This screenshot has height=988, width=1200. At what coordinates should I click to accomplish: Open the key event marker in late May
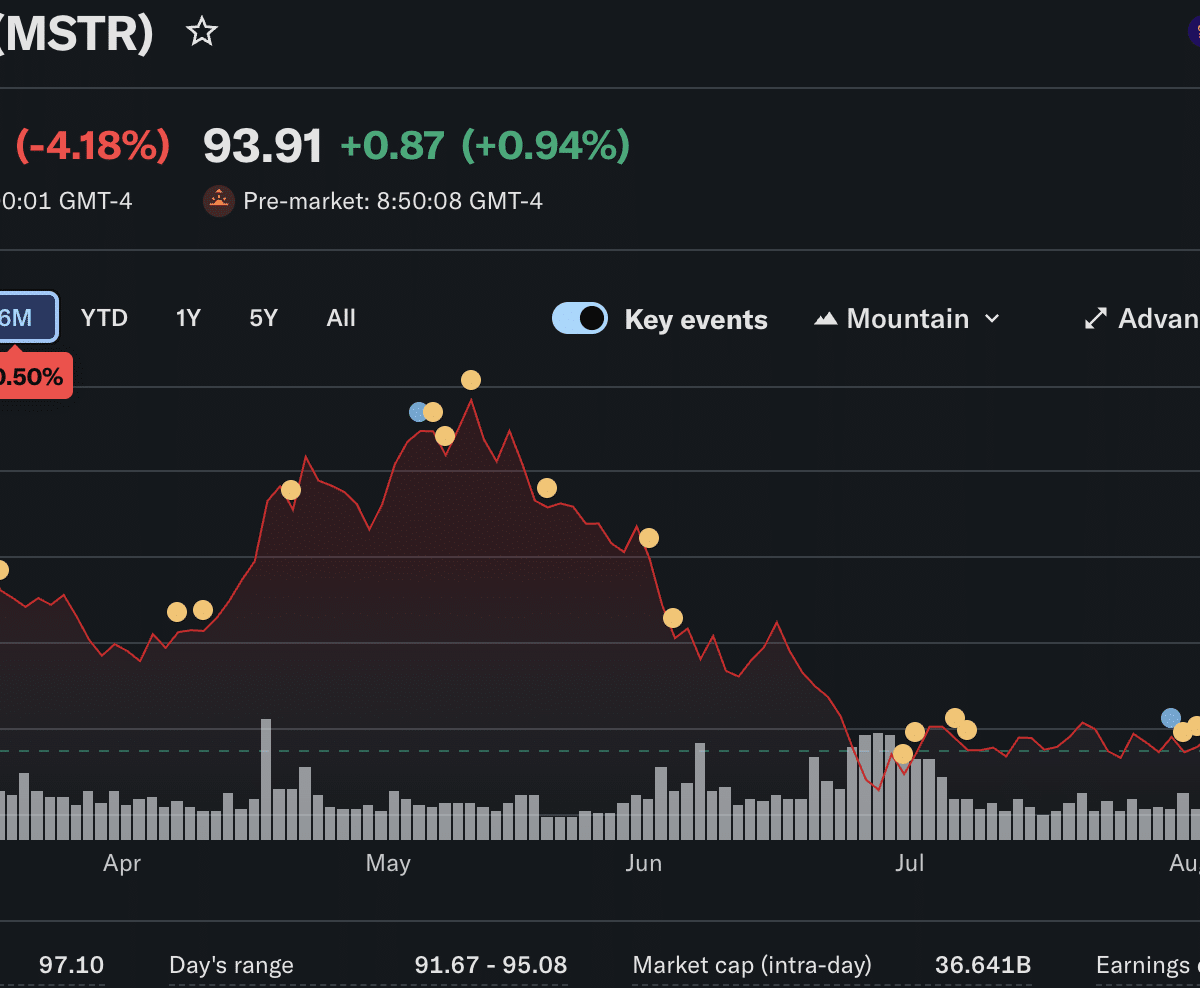pyautogui.click(x=547, y=488)
